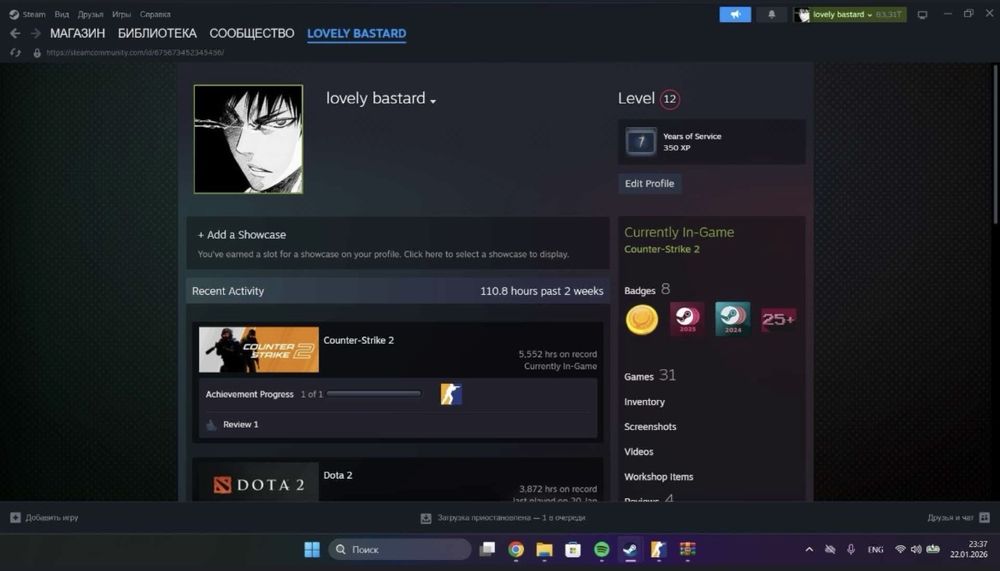This screenshot has width=1000, height=571.
Task: Open Dota 2 title link
Action: 338,475
